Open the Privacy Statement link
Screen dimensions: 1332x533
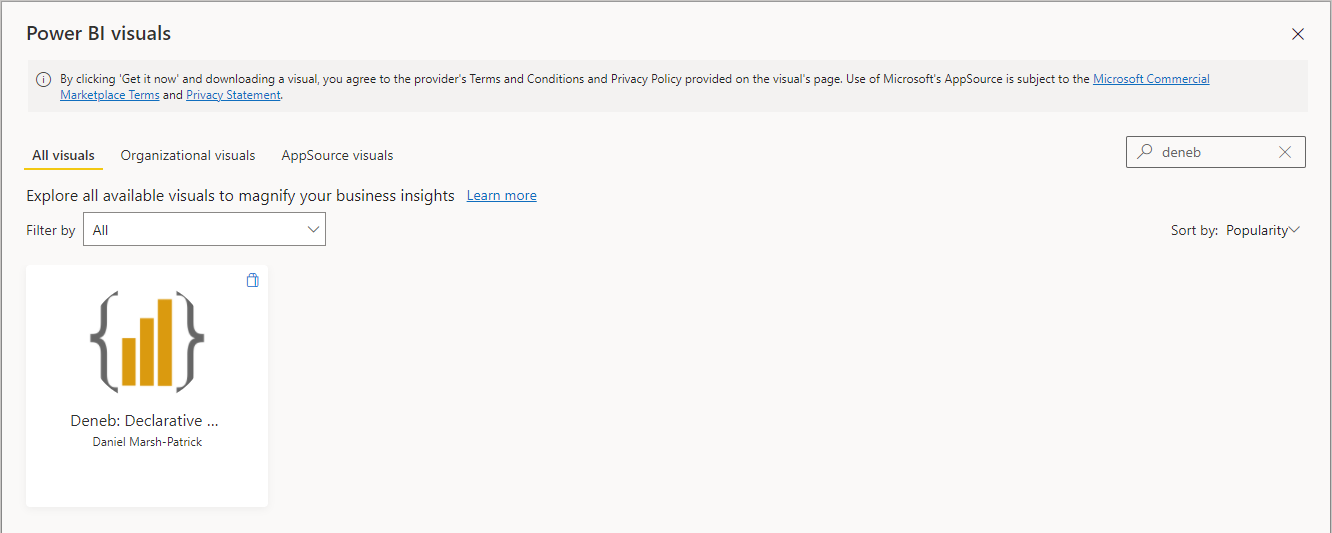click(233, 95)
